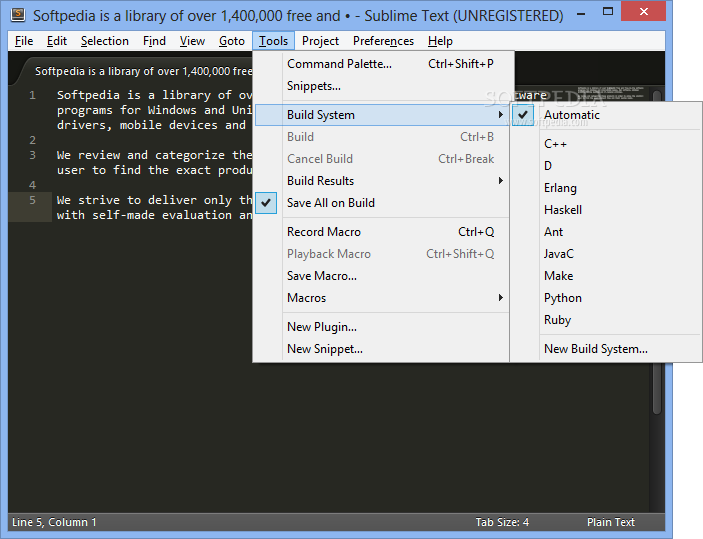Select New Snippet... entry
The image size is (703, 539).
tap(382, 349)
